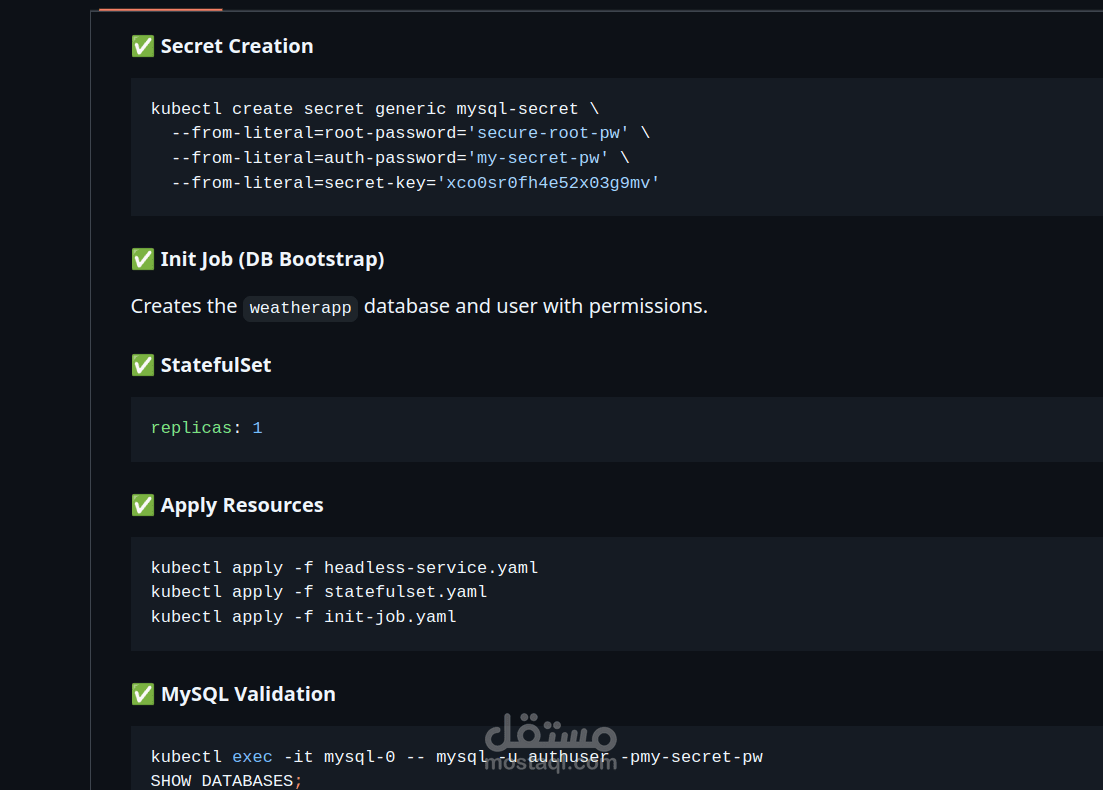
Task: Click the Mostaql watermark logo
Action: 551,743
